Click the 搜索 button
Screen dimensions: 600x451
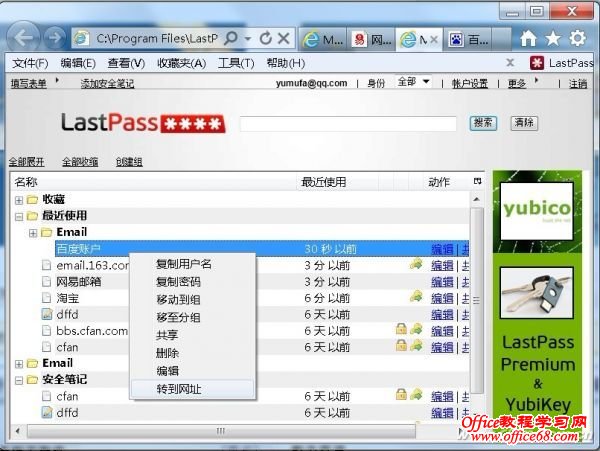pos(483,123)
